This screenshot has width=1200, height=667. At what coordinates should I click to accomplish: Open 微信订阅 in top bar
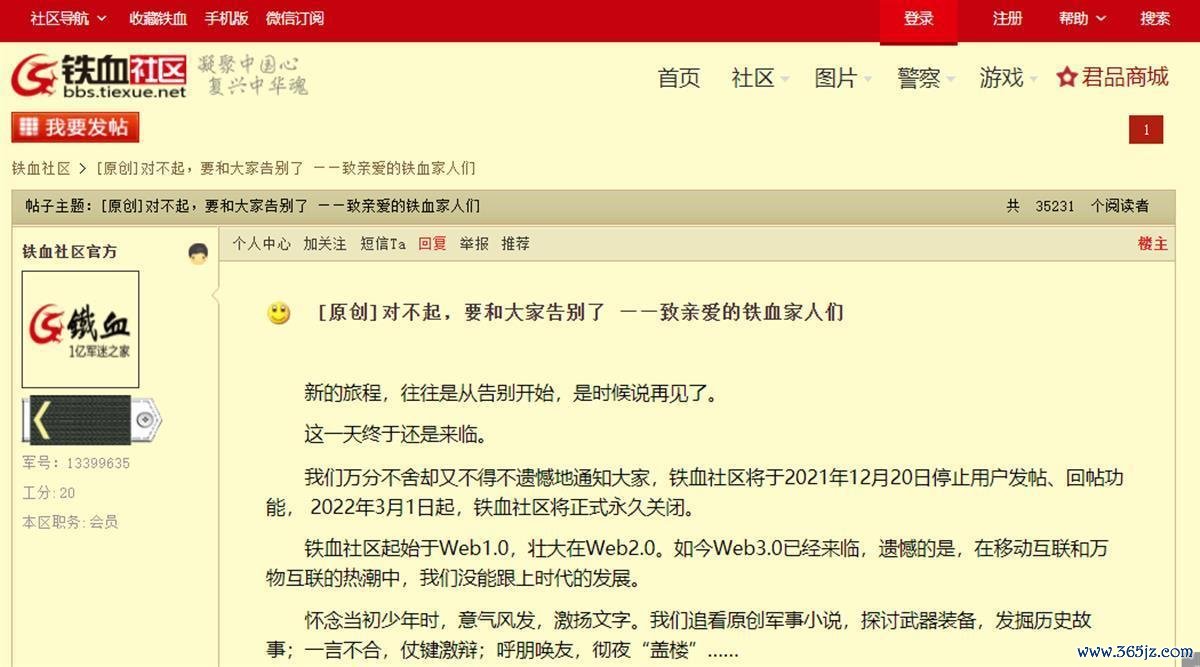[x=295, y=18]
